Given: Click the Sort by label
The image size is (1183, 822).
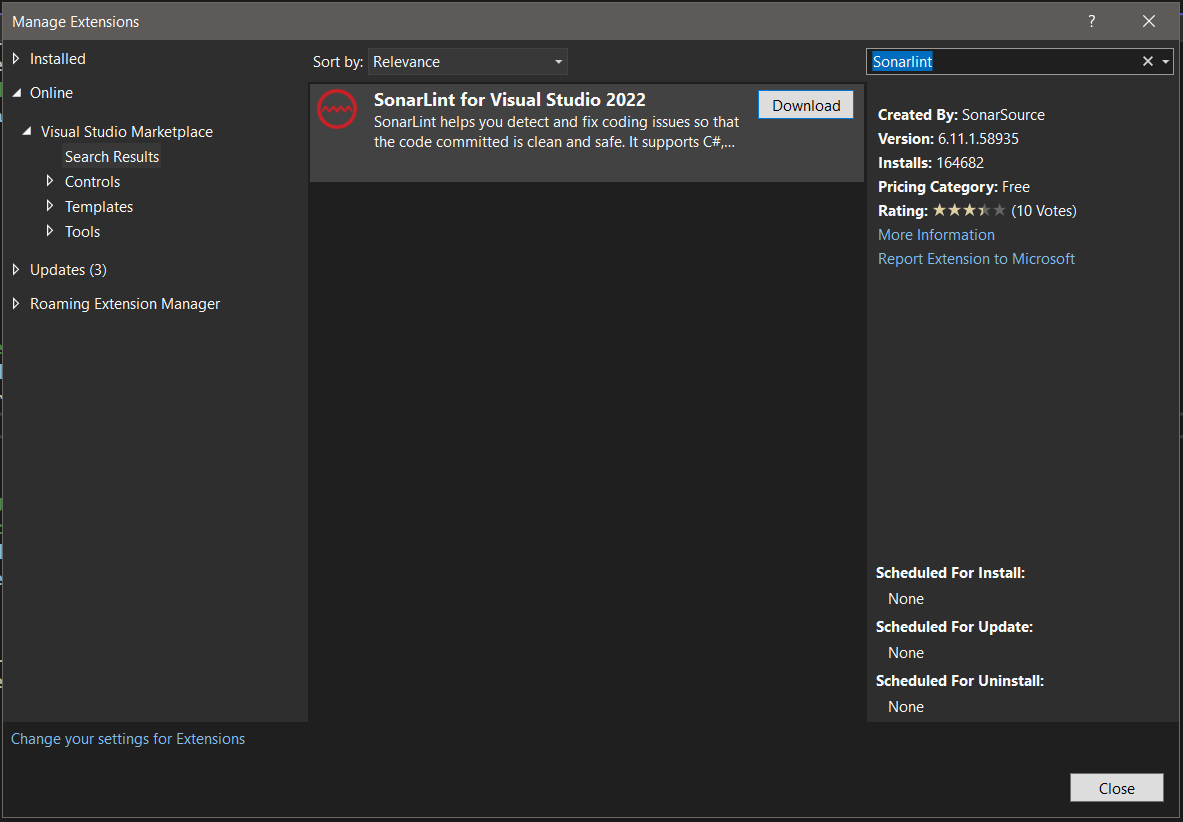Looking at the screenshot, I should (338, 62).
